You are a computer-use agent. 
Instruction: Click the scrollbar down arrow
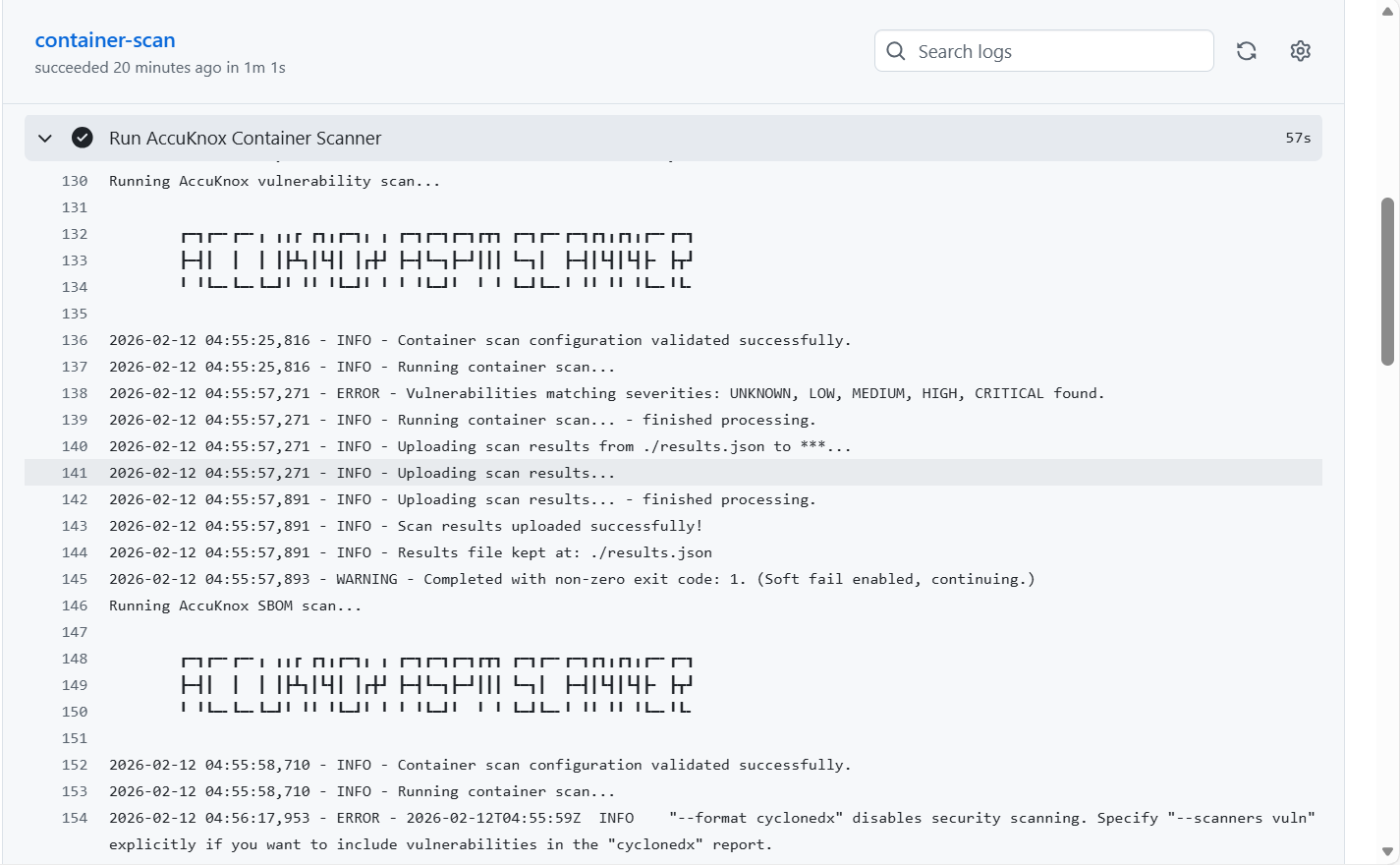coord(1387,852)
